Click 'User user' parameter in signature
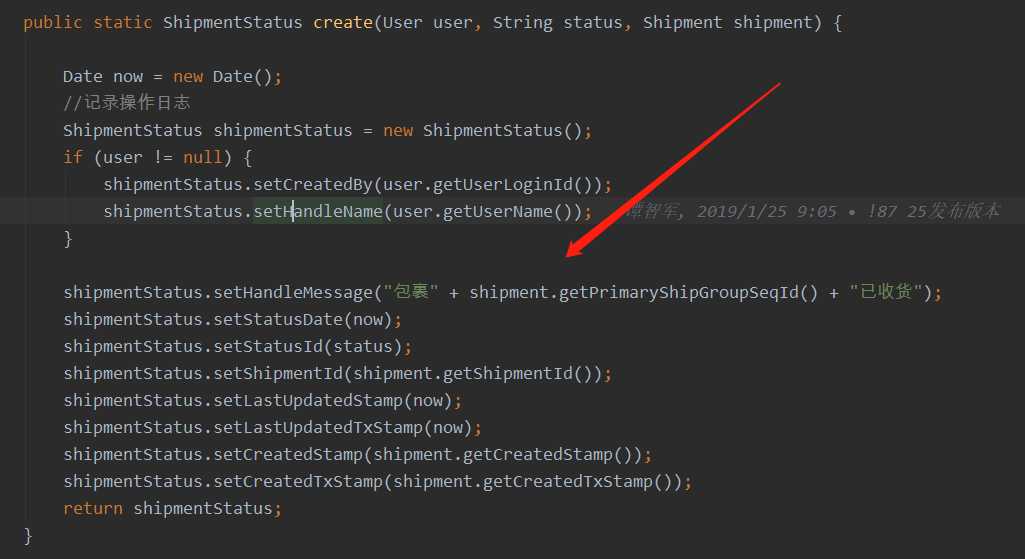 (x=427, y=22)
